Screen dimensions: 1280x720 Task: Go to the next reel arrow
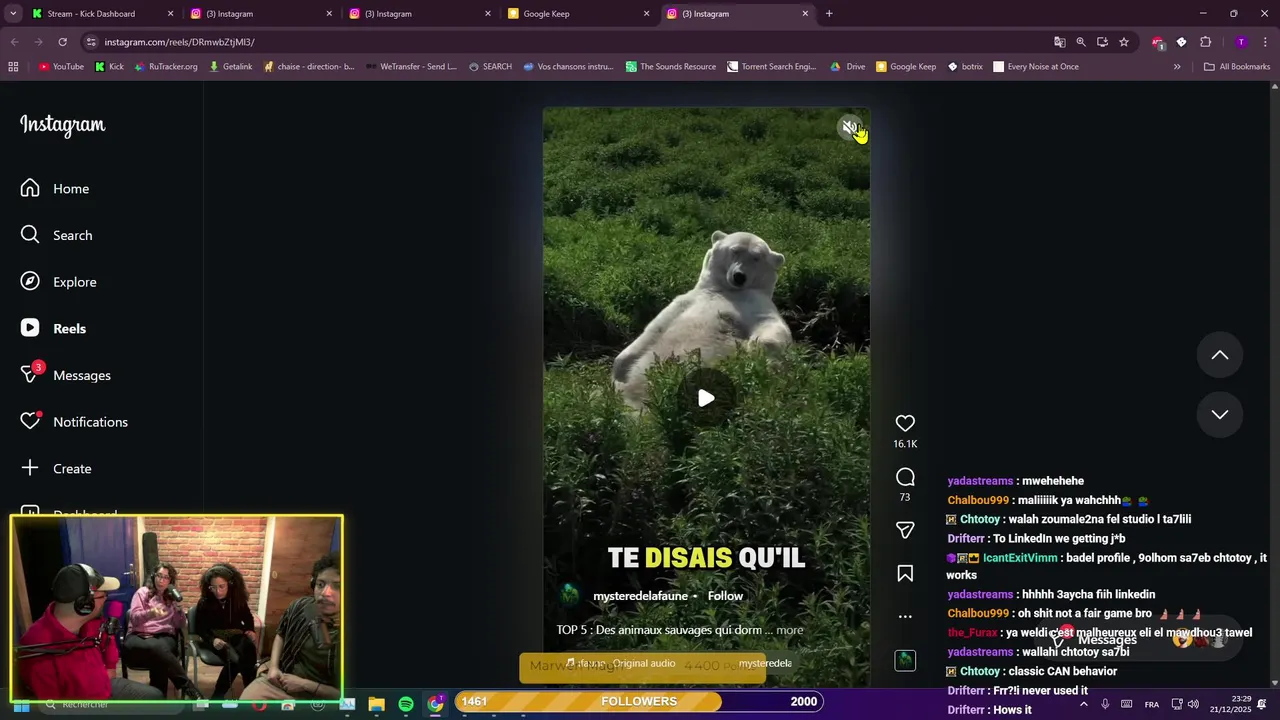[1220, 414]
